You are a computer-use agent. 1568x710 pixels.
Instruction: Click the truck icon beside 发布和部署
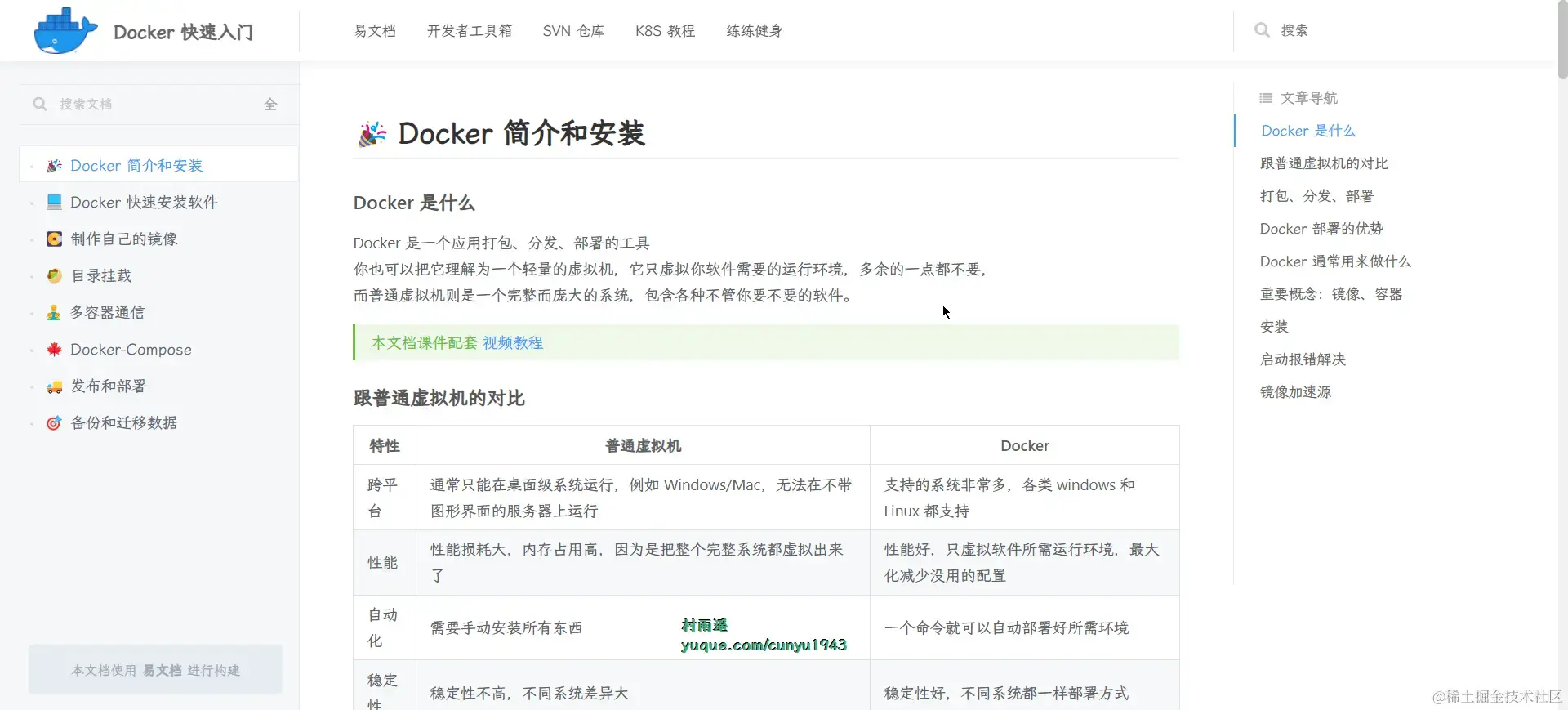[54, 386]
